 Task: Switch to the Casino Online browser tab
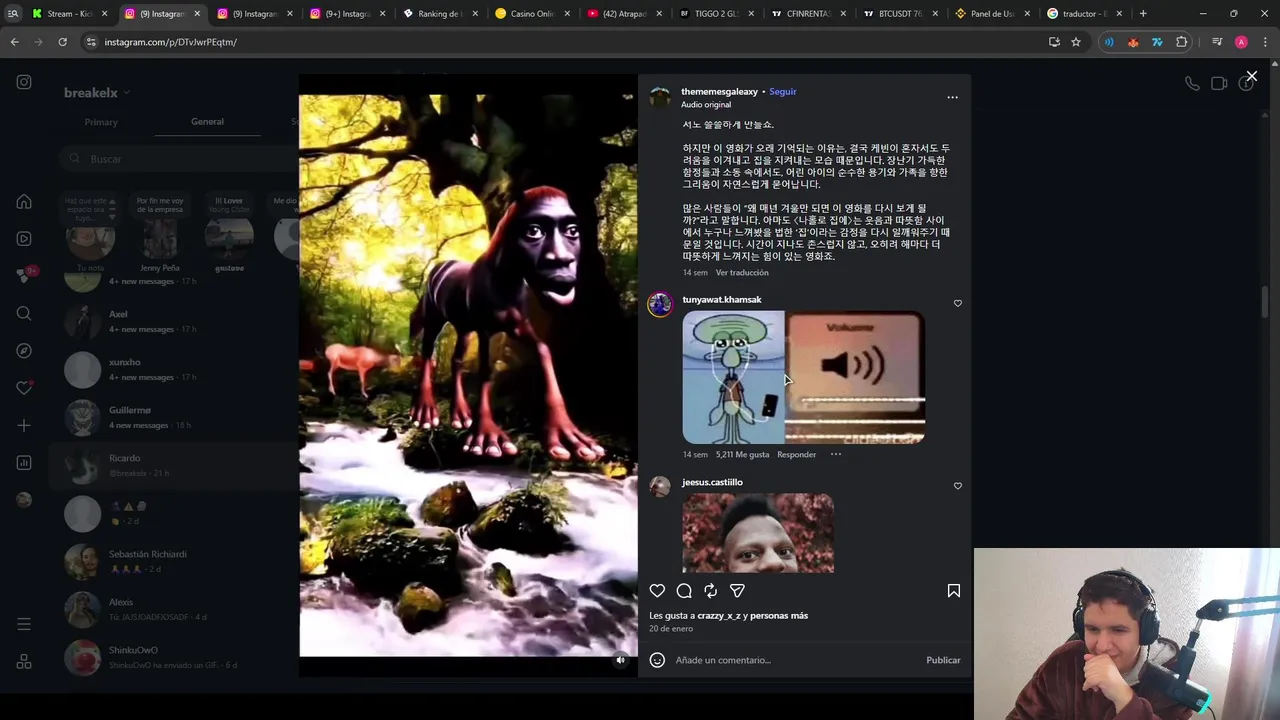[x=533, y=14]
